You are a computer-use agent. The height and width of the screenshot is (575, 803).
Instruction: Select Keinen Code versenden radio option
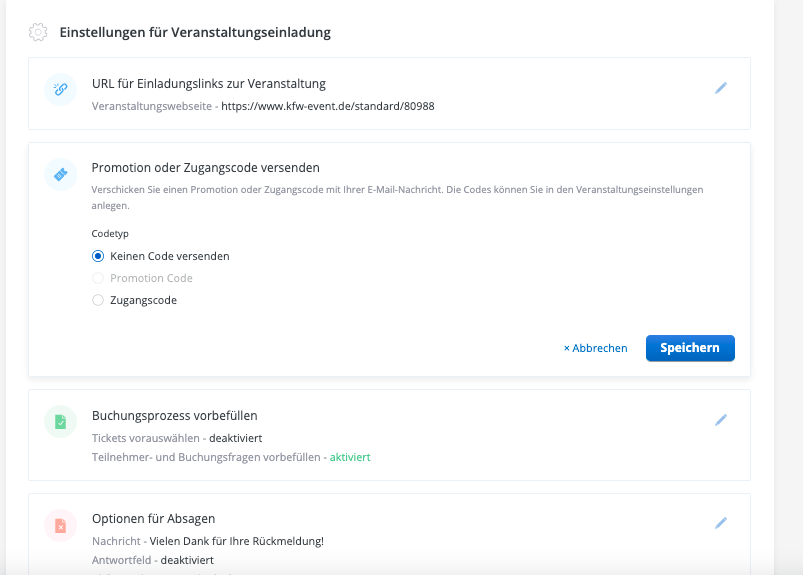[98, 256]
